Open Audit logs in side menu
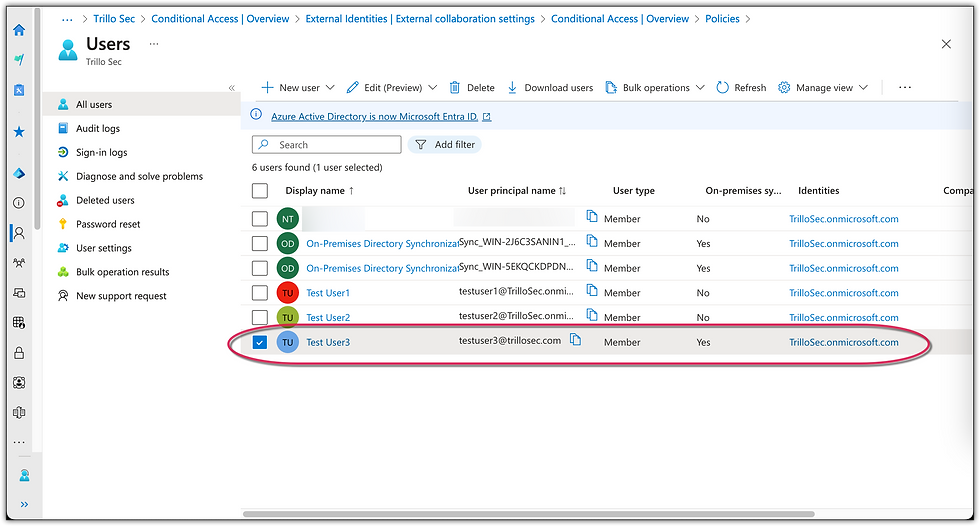Viewport: 980px width, 526px height. click(98, 128)
